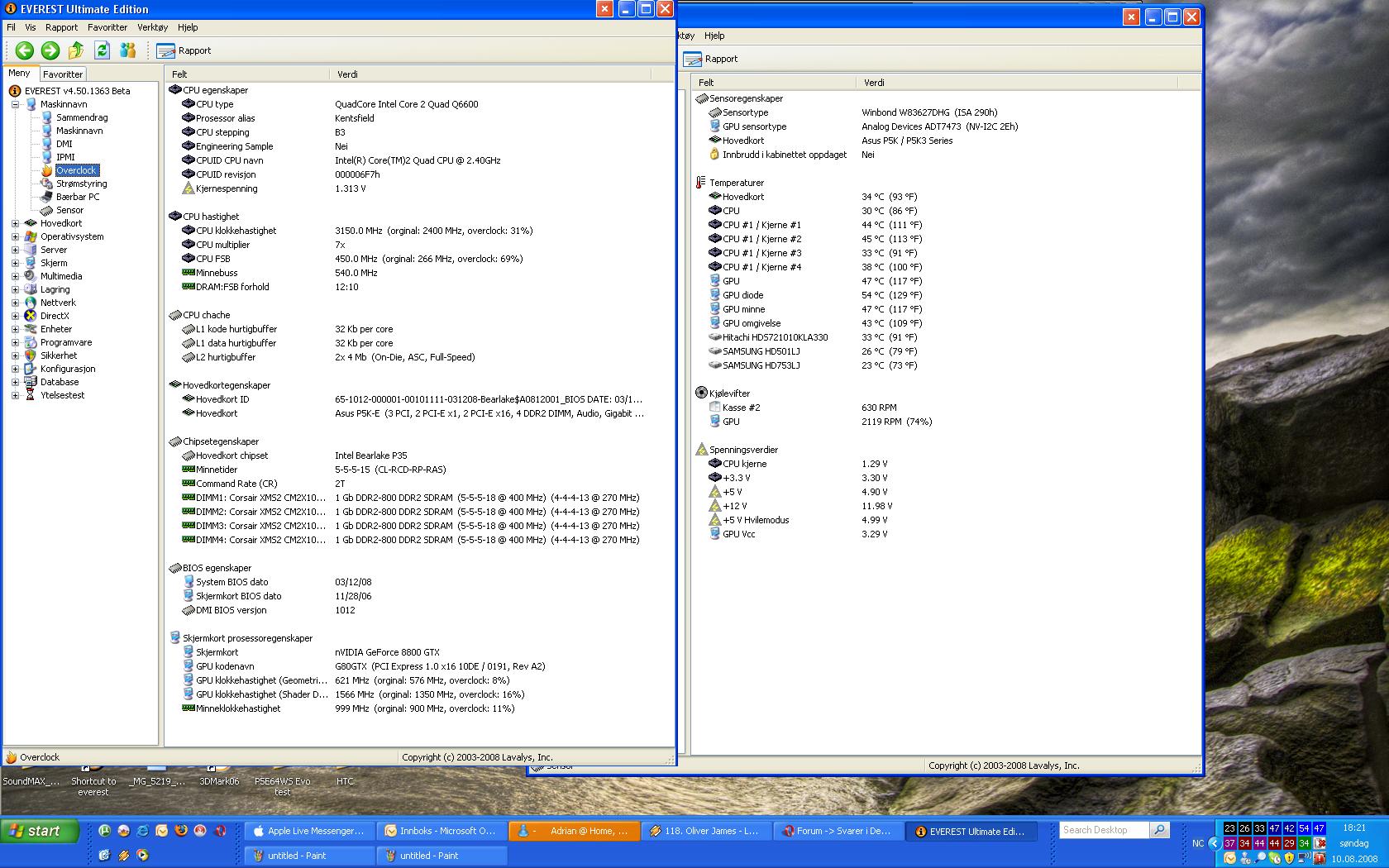
Task: Open Hjelp menu in rear EVEREST window
Action: click(x=714, y=36)
